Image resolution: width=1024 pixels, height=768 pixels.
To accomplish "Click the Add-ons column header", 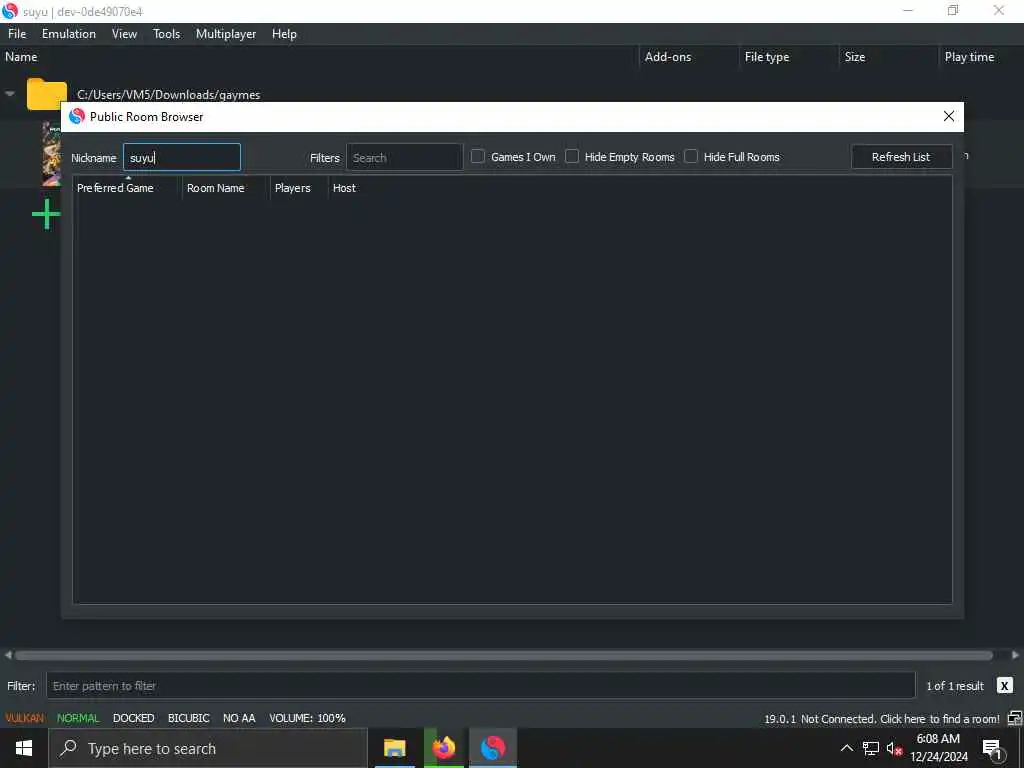I will (667, 57).
